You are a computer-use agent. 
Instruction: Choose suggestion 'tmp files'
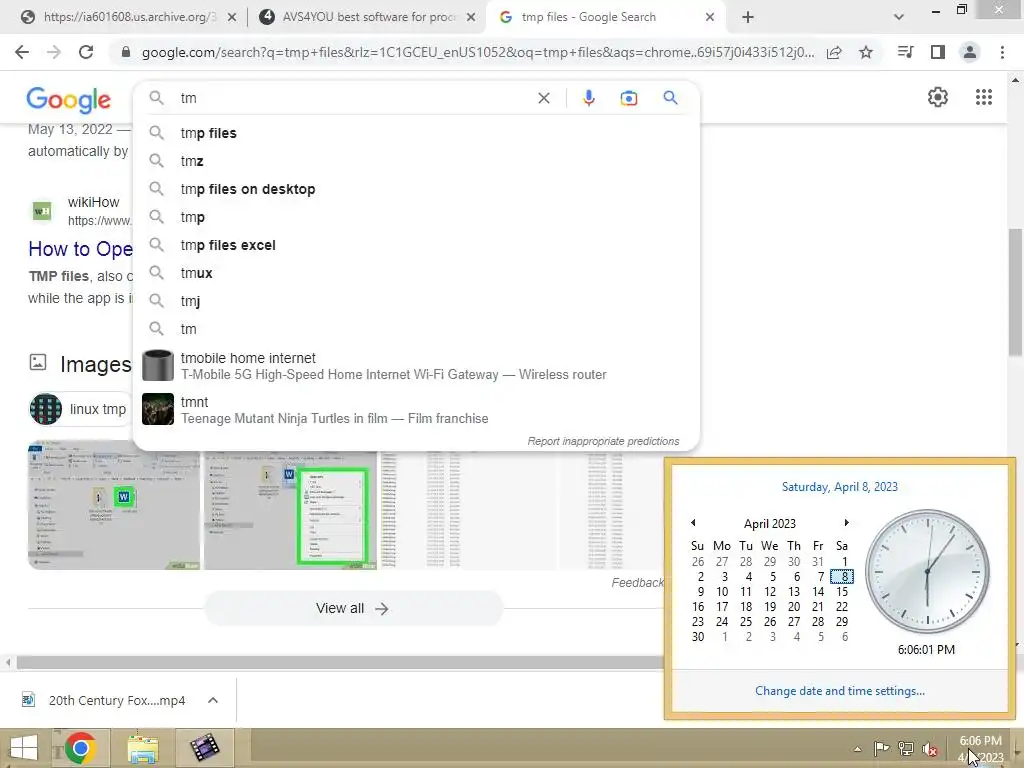point(416,133)
